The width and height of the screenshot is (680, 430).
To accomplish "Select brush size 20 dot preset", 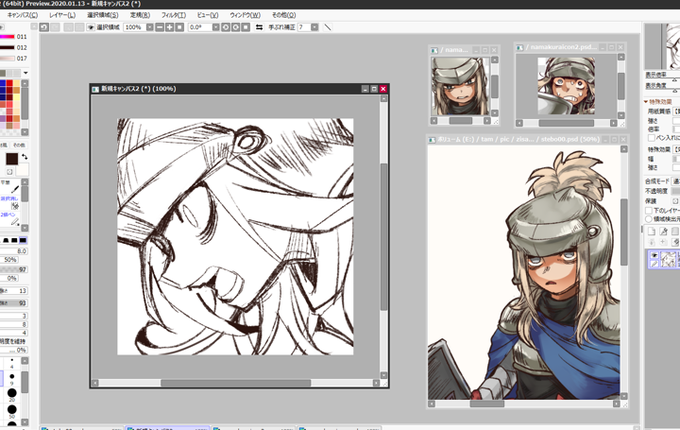I will 12,394.
